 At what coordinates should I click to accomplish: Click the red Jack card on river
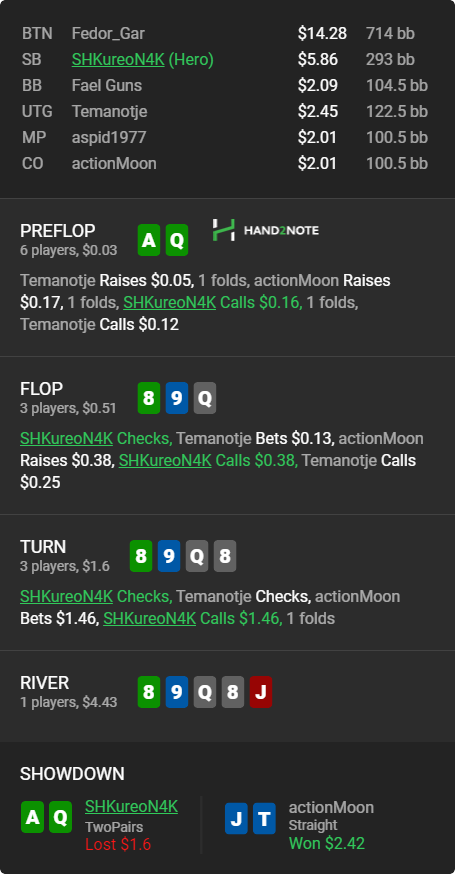[260, 692]
